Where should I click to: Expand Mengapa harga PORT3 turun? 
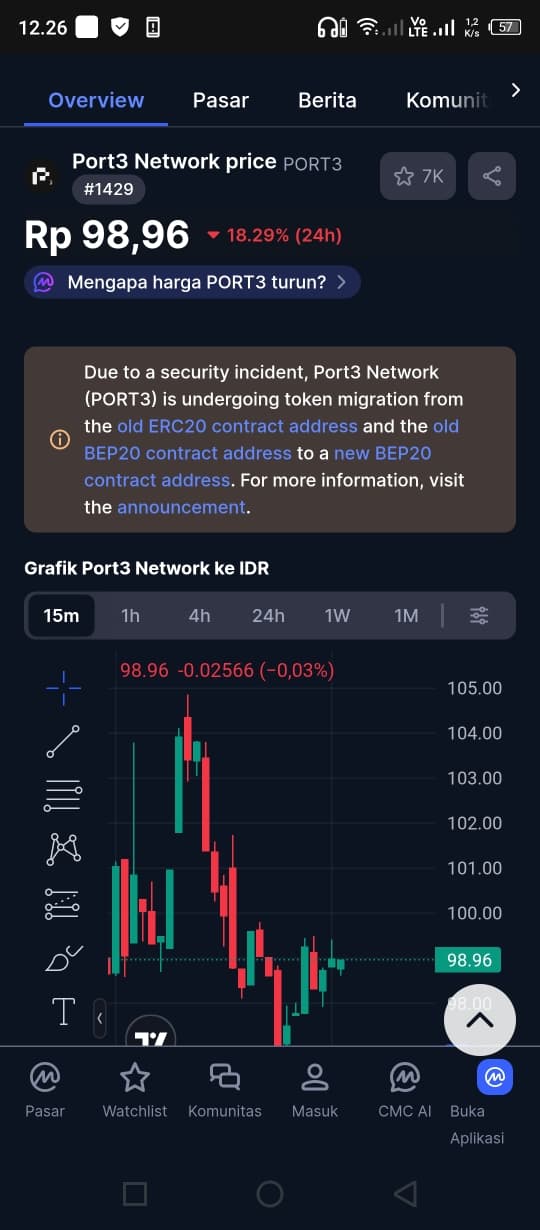click(x=192, y=282)
